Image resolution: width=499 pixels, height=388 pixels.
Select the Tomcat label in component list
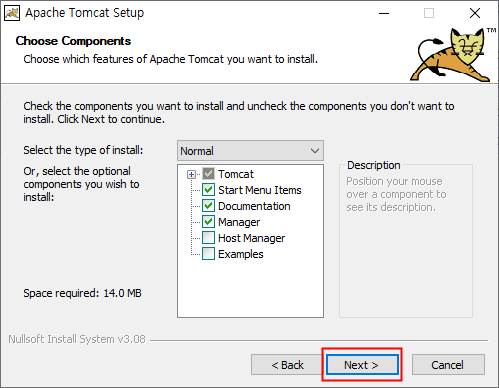[x=236, y=174]
